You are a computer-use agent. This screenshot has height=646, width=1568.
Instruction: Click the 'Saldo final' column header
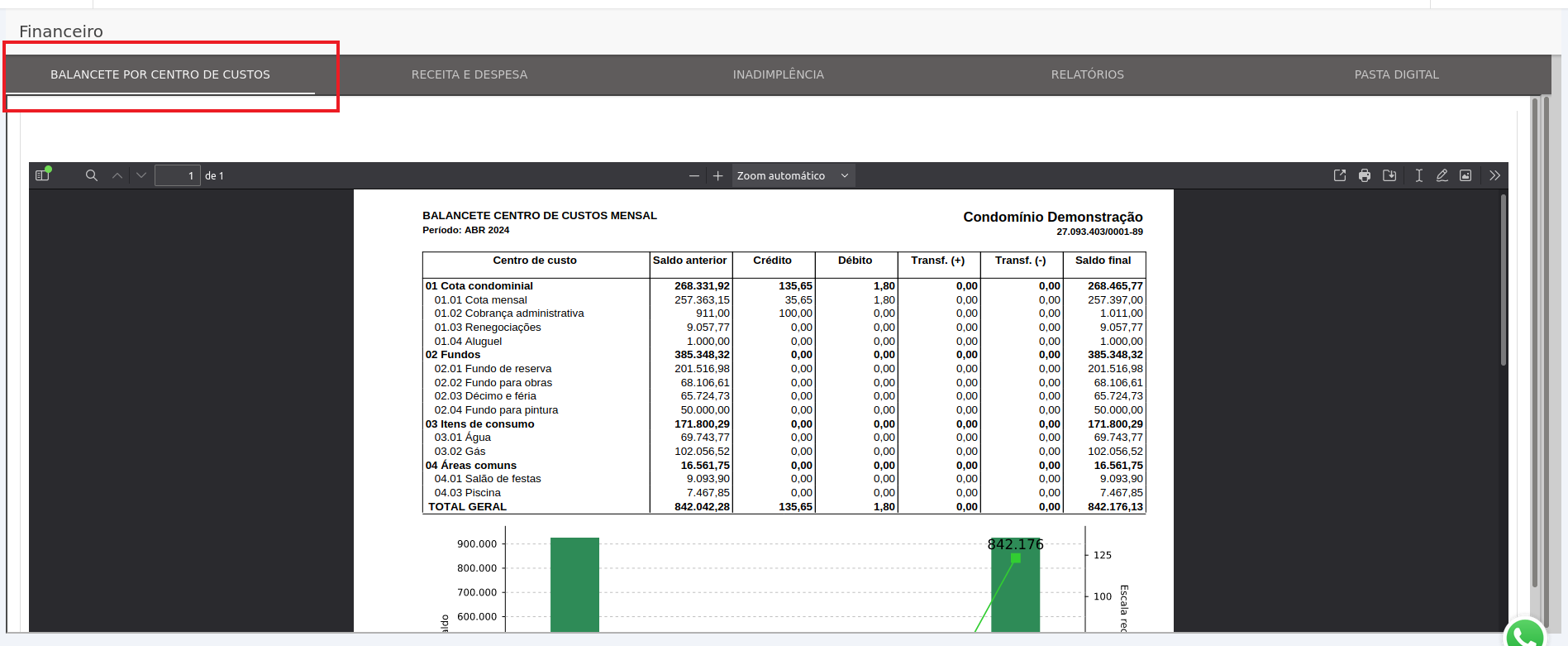click(x=1103, y=261)
